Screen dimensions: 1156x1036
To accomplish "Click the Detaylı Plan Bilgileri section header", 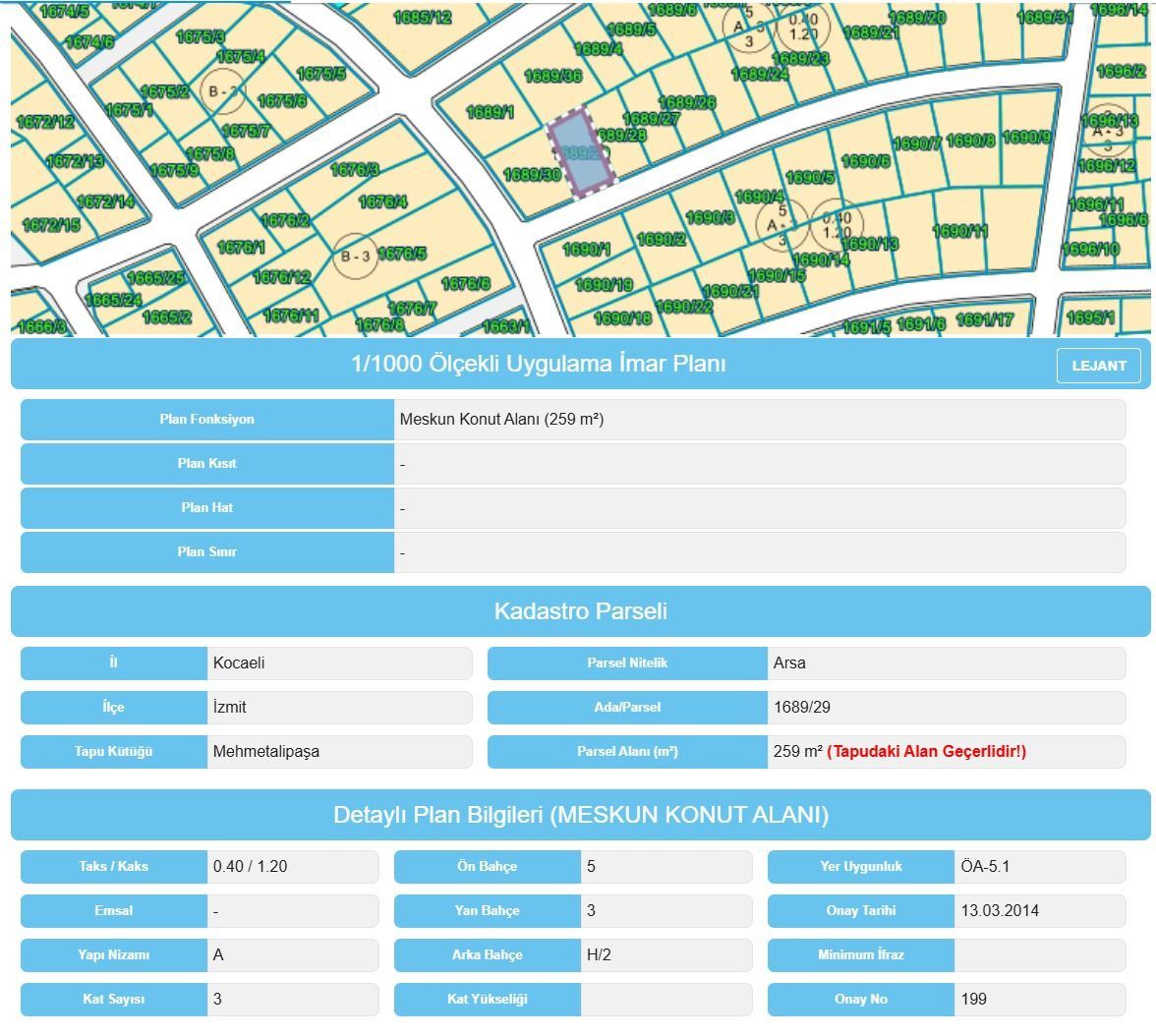I will point(580,815).
